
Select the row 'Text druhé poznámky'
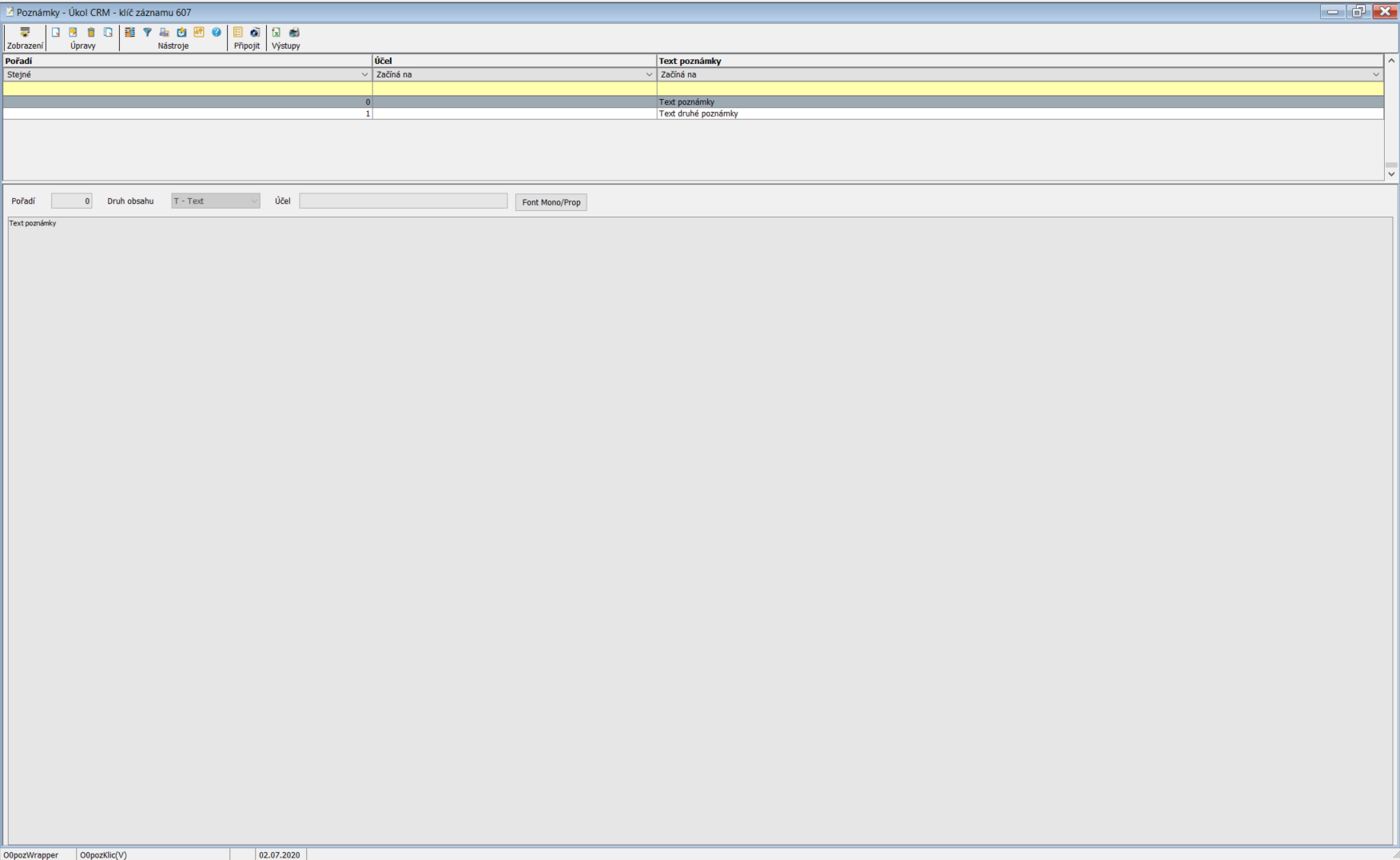pyautogui.click(x=698, y=113)
